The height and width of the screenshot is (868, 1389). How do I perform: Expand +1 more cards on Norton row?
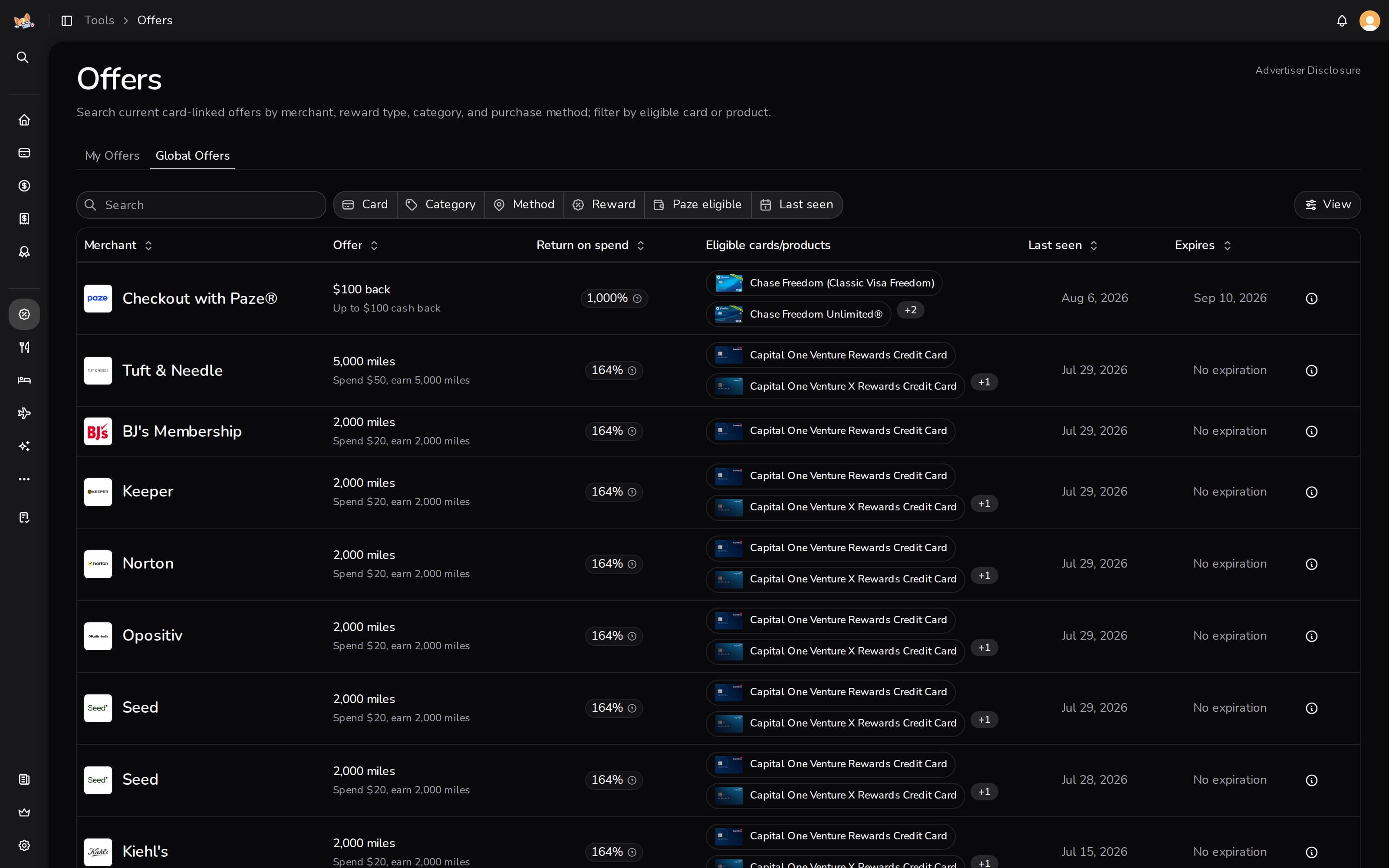(x=984, y=576)
